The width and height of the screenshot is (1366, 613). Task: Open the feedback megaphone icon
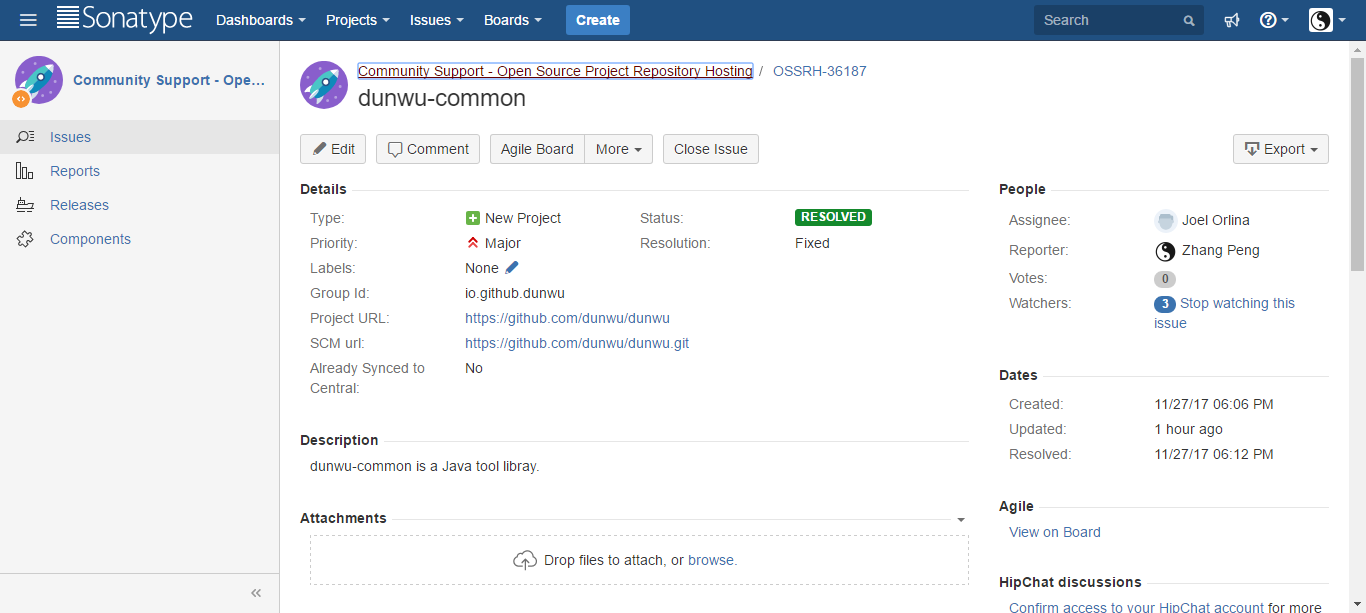pyautogui.click(x=1232, y=20)
